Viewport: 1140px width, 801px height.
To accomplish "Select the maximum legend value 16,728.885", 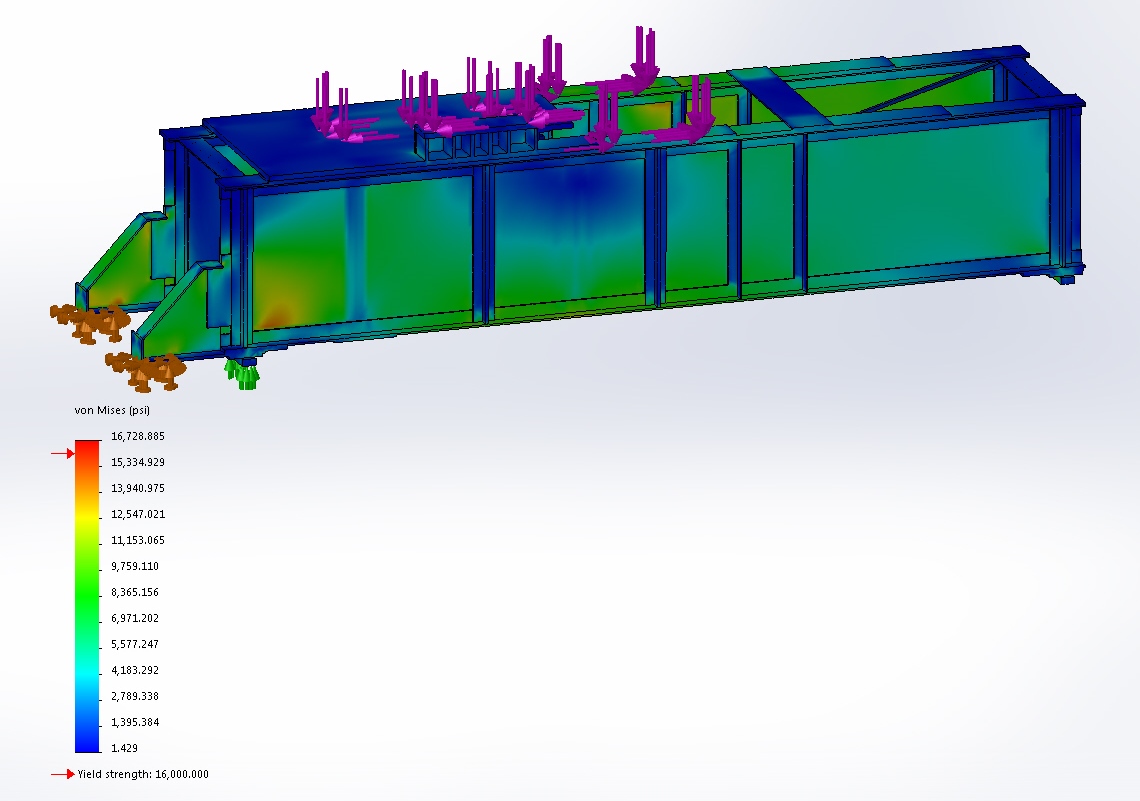I will click(x=137, y=436).
